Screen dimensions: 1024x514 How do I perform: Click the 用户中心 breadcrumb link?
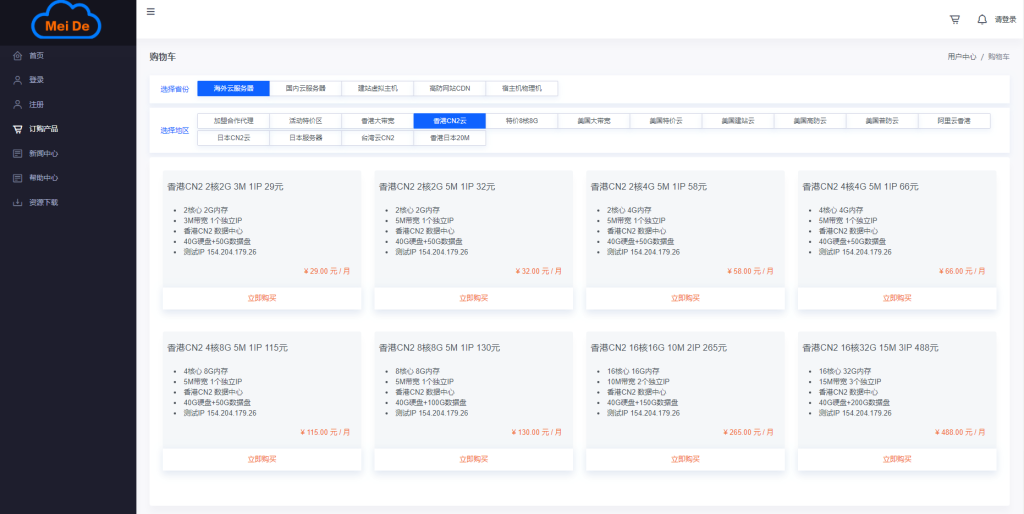point(961,57)
